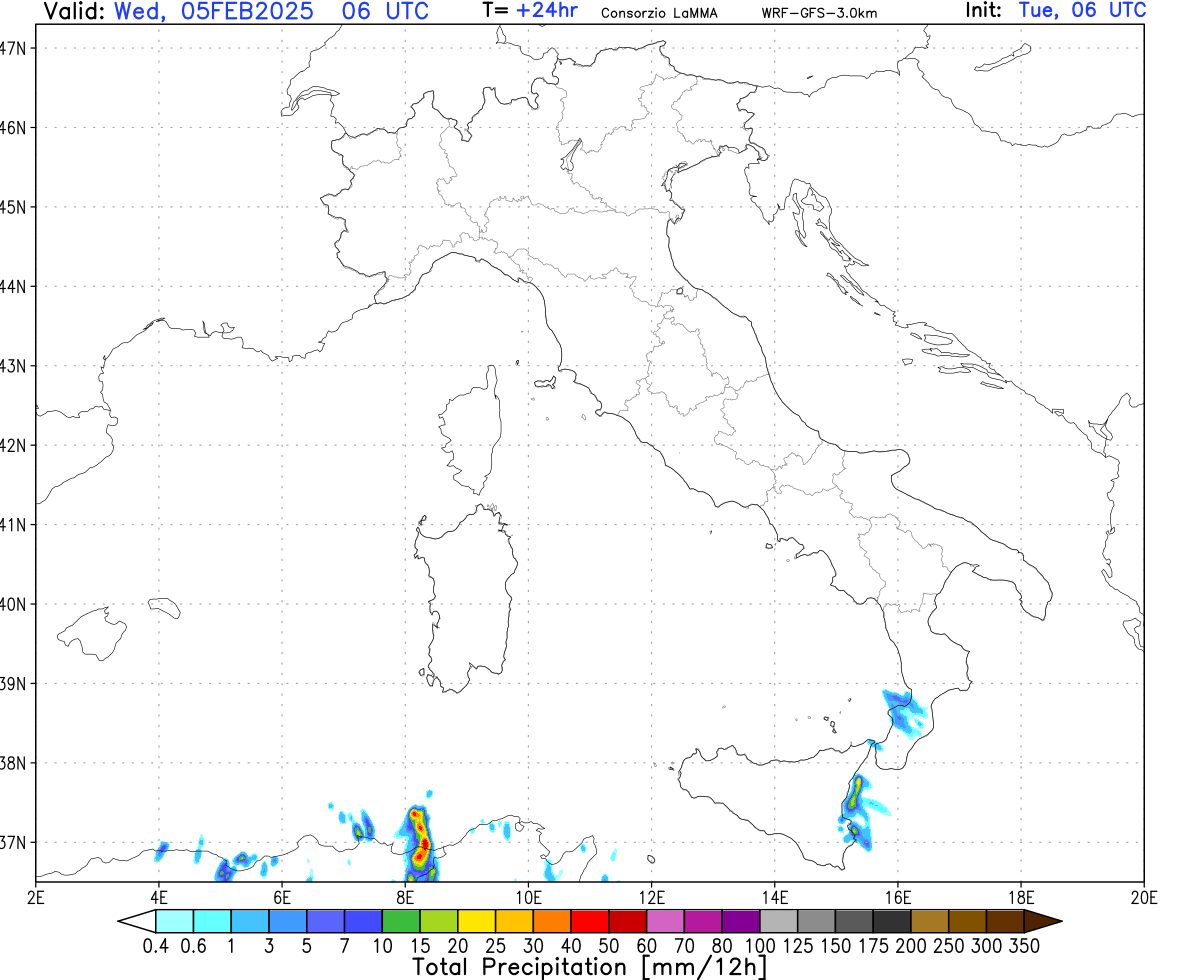Select the cyan 0.6–1 legend swatch
The image size is (1180, 980).
point(212,921)
